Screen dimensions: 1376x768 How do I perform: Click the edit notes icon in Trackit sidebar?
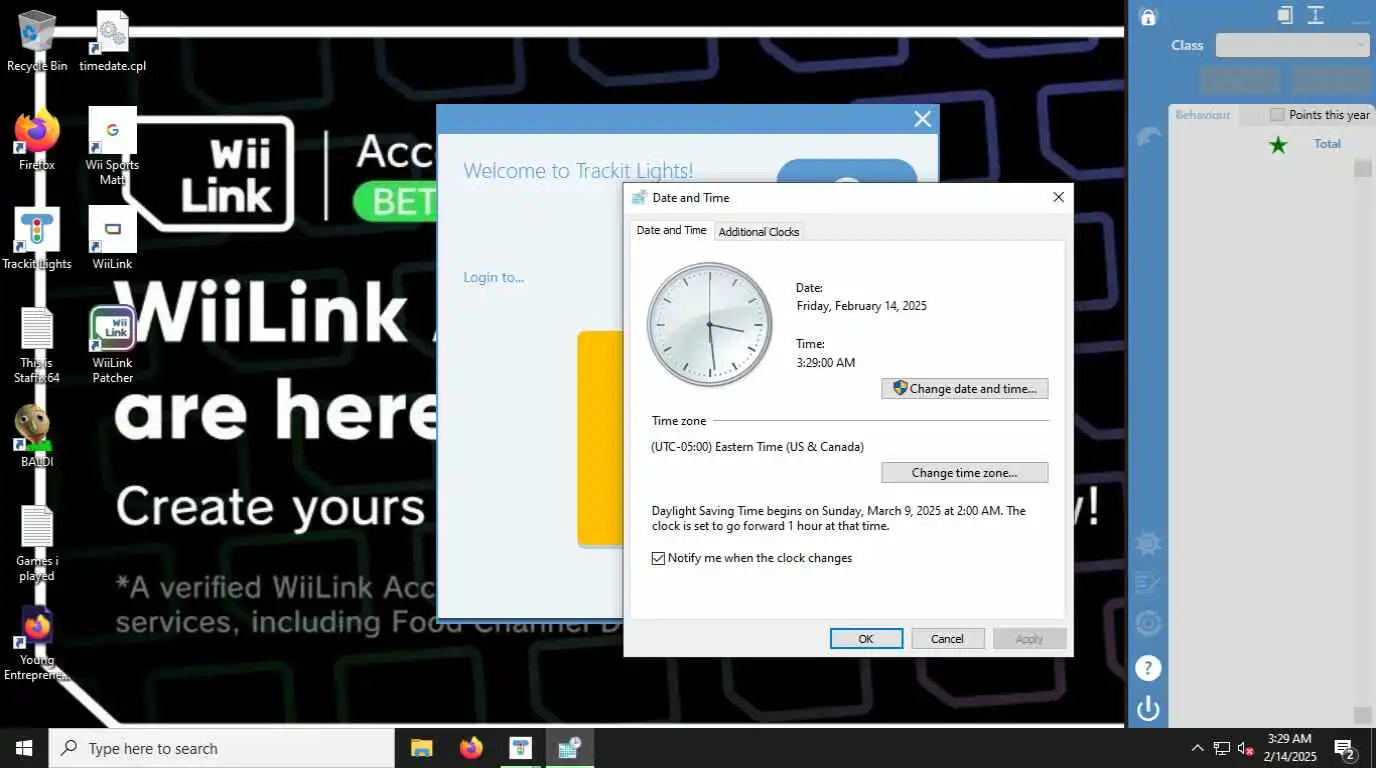[x=1148, y=583]
